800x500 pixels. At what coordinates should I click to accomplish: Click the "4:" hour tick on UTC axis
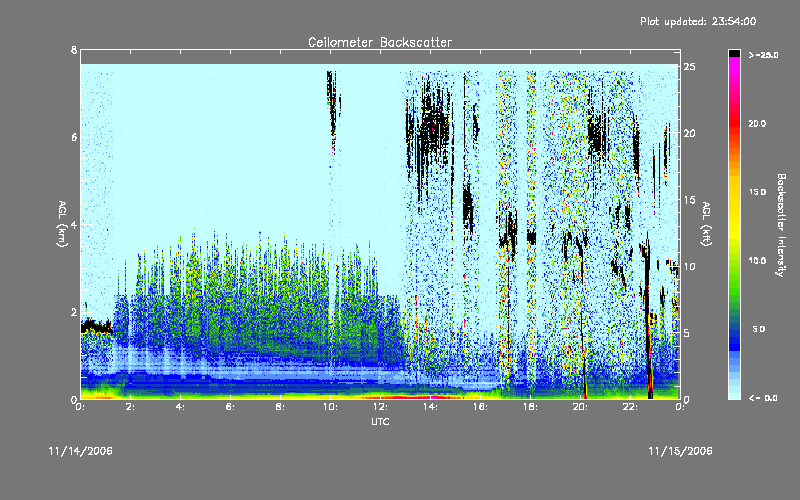pyautogui.click(x=180, y=407)
